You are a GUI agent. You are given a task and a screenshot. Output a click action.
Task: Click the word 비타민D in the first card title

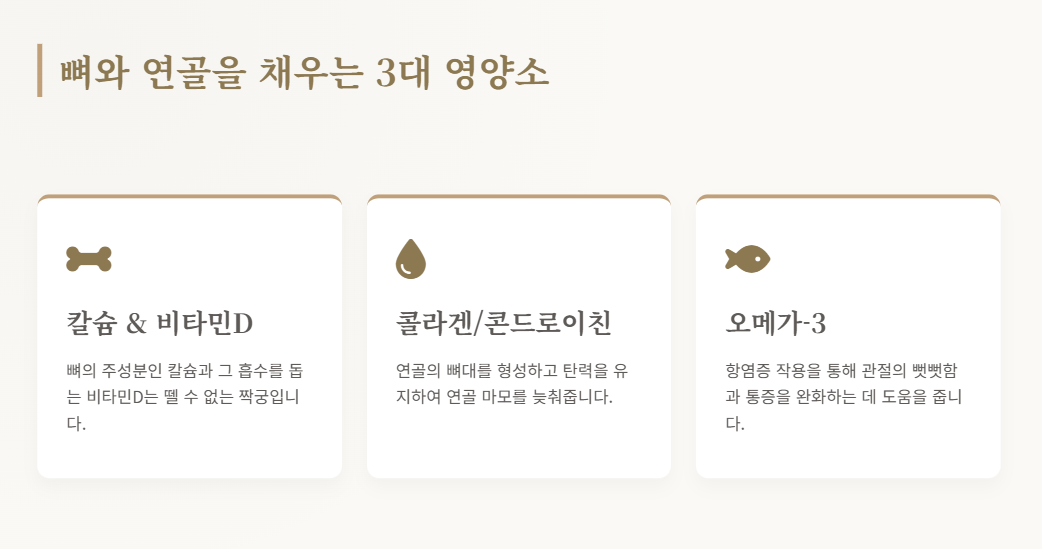coord(205,324)
